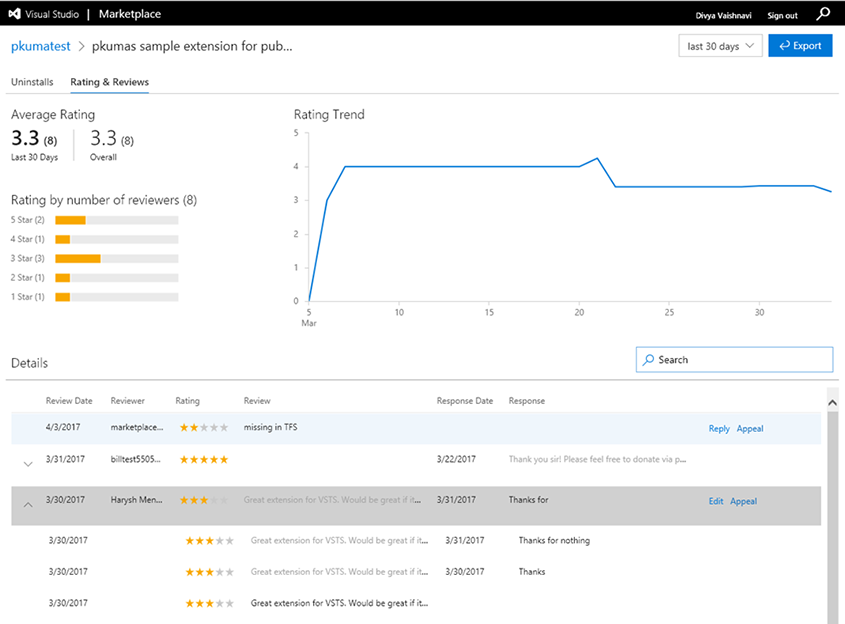This screenshot has width=845, height=624.
Task: Sort by Review Date column header
Action: coord(69,400)
